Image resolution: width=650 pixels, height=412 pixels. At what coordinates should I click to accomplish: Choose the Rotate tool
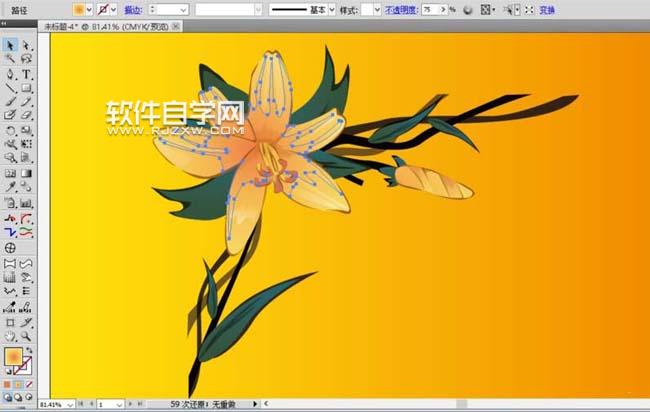[10, 131]
